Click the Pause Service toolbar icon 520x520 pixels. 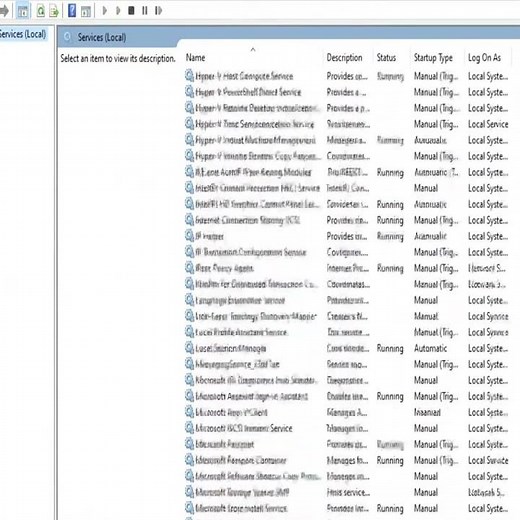(x=145, y=11)
